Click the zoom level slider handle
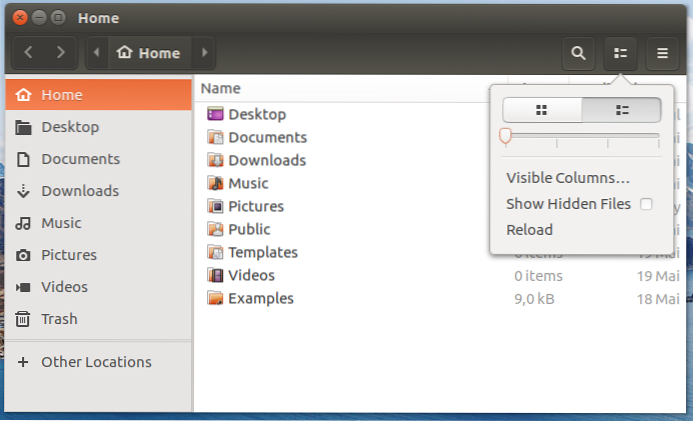This screenshot has width=693, height=421. 506,135
